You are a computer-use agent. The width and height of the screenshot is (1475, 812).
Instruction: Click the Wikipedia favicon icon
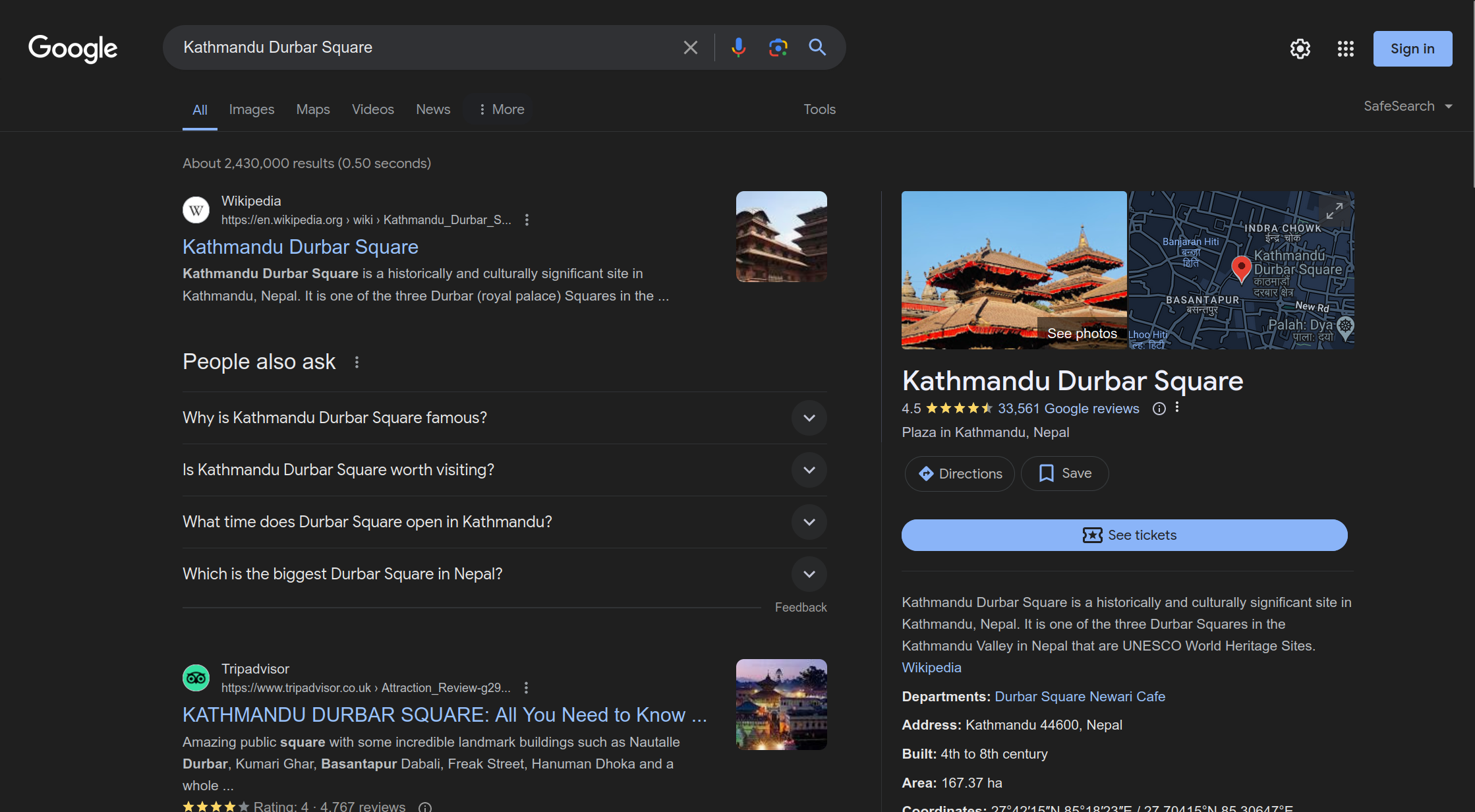tap(196, 210)
